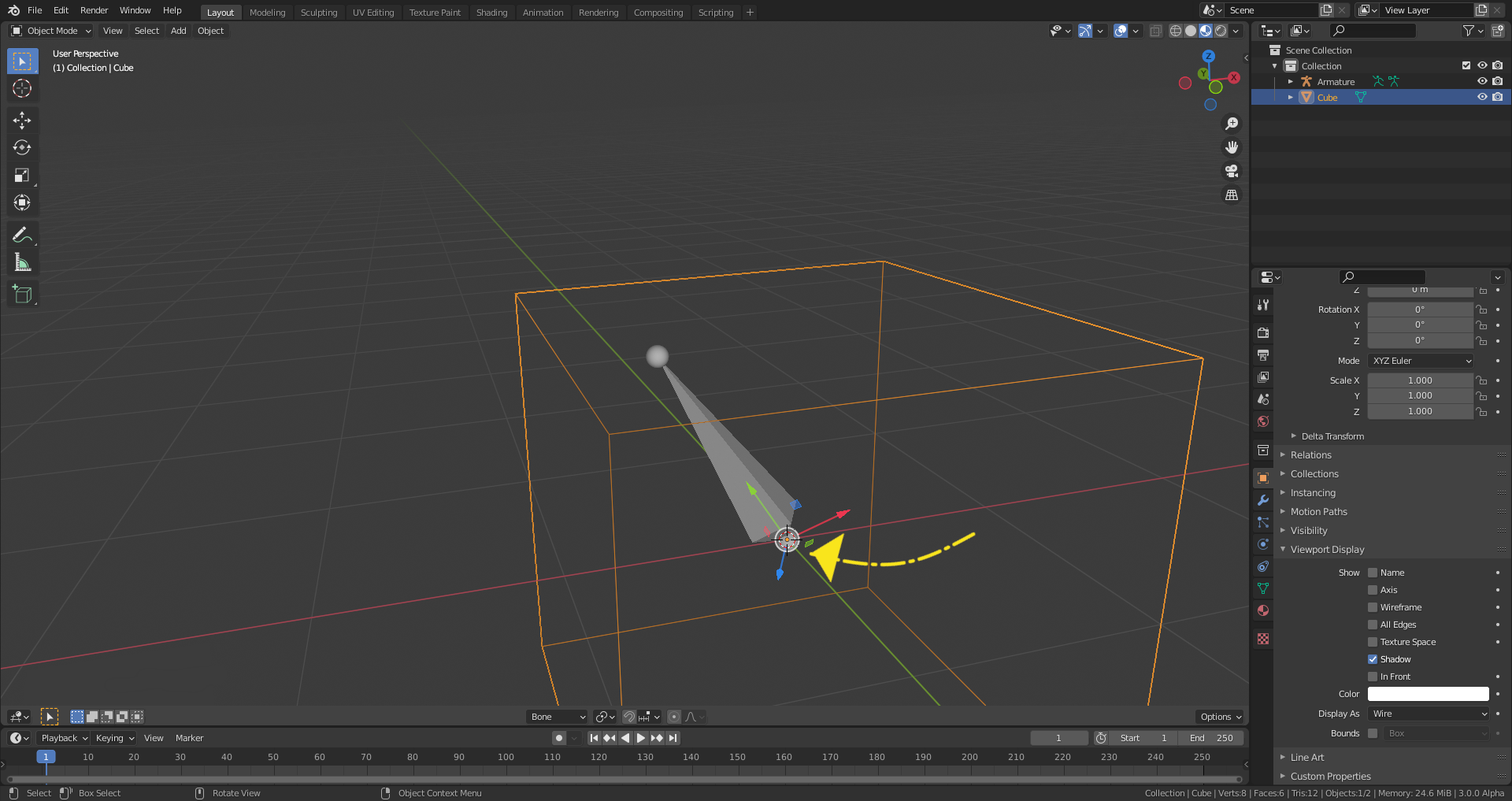
Task: Open the Display As Wire dropdown
Action: [x=1429, y=714]
